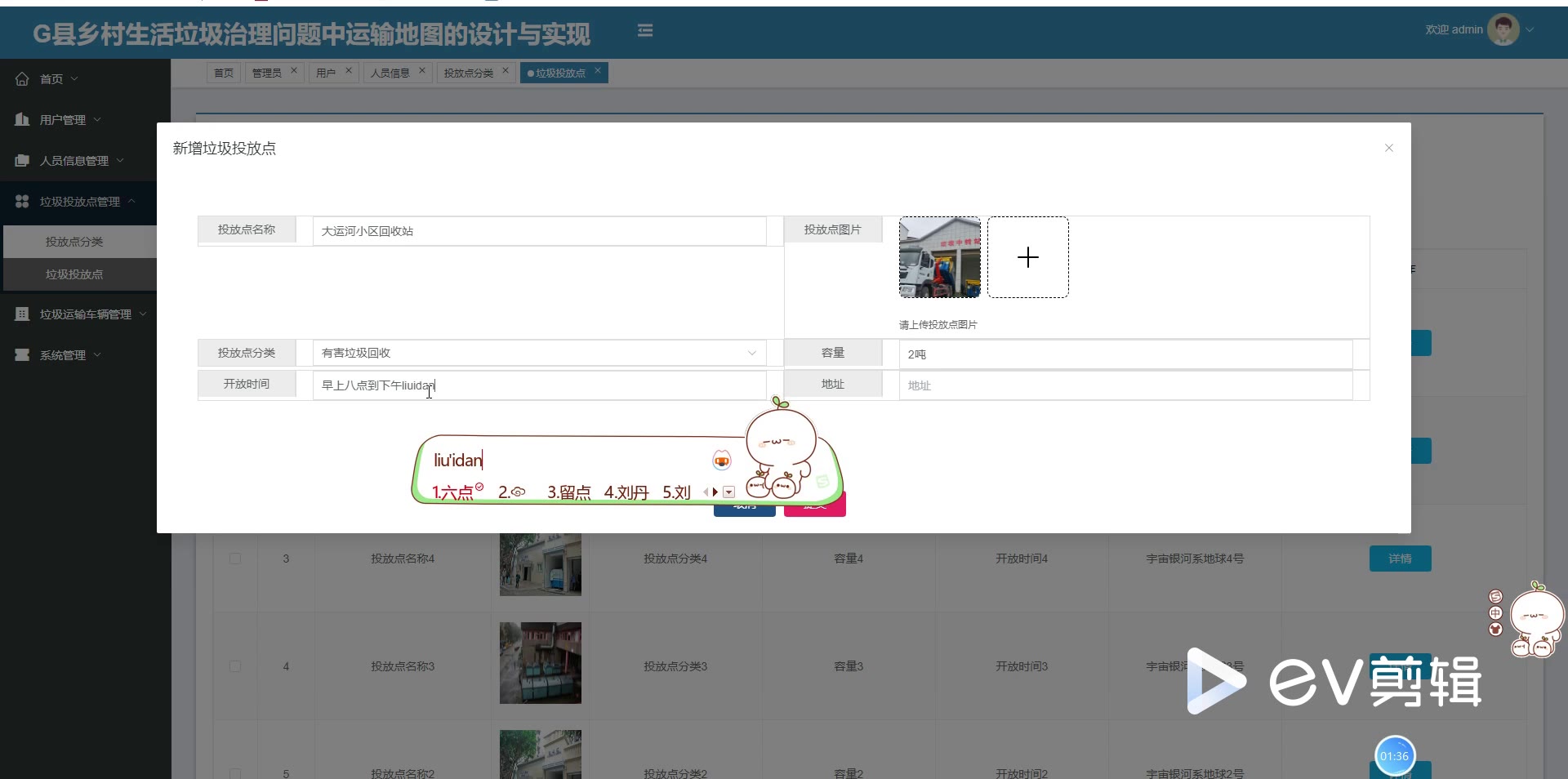This screenshot has width=1568, height=779.
Task: Click the 容量 input showing 2吨
Action: pyautogui.click(x=1125, y=354)
